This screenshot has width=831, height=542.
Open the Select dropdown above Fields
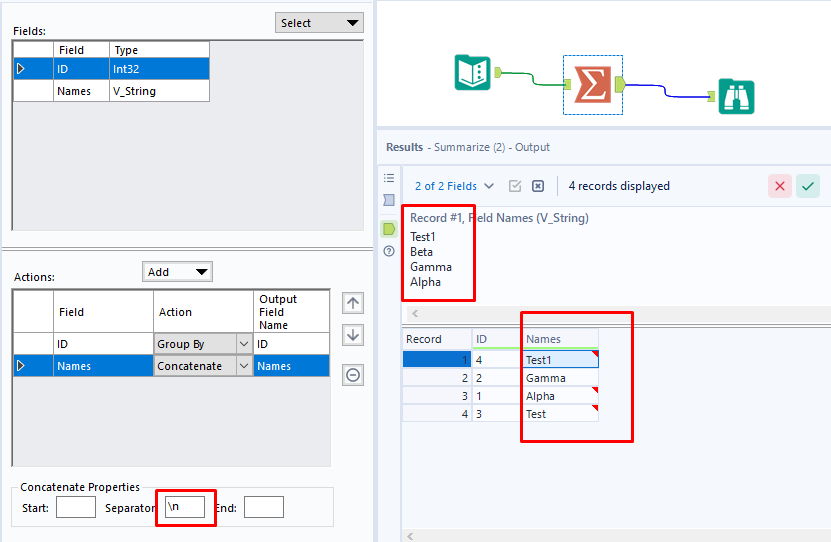tap(319, 23)
